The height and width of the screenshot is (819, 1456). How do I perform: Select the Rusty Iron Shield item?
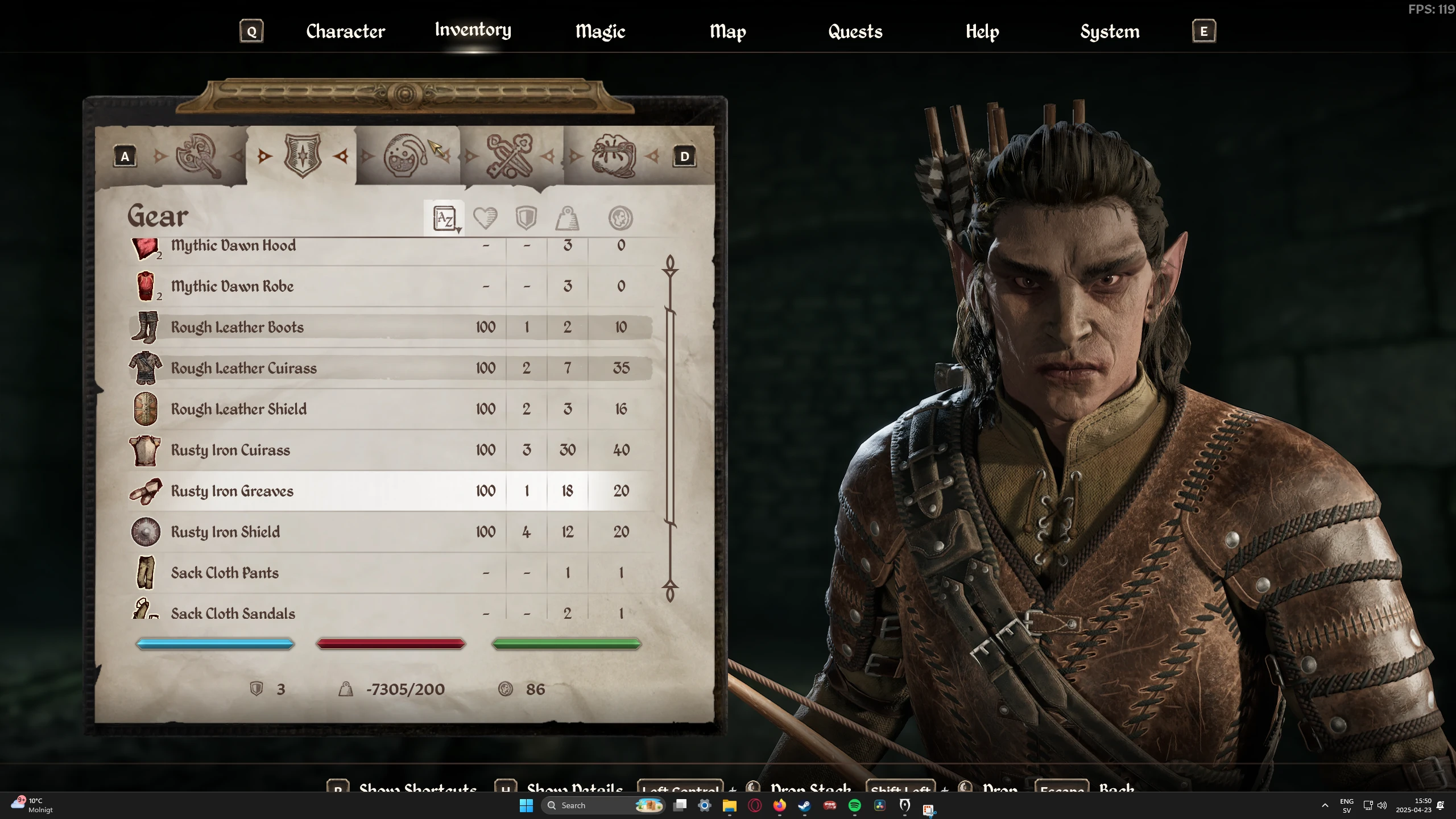pos(390,532)
